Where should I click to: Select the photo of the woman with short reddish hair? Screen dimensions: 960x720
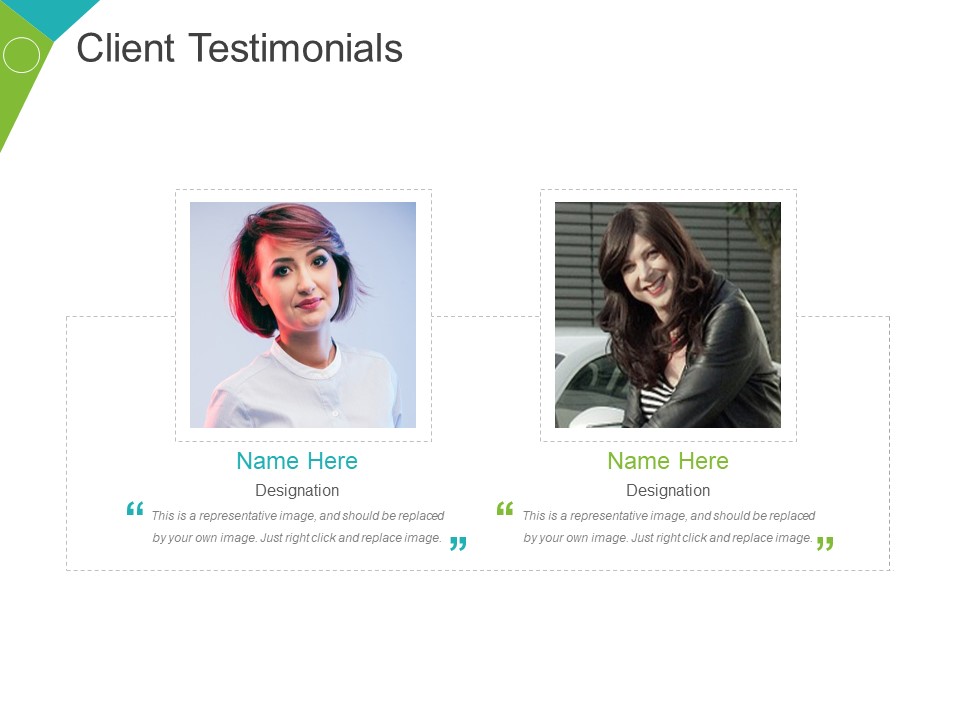pos(303,315)
